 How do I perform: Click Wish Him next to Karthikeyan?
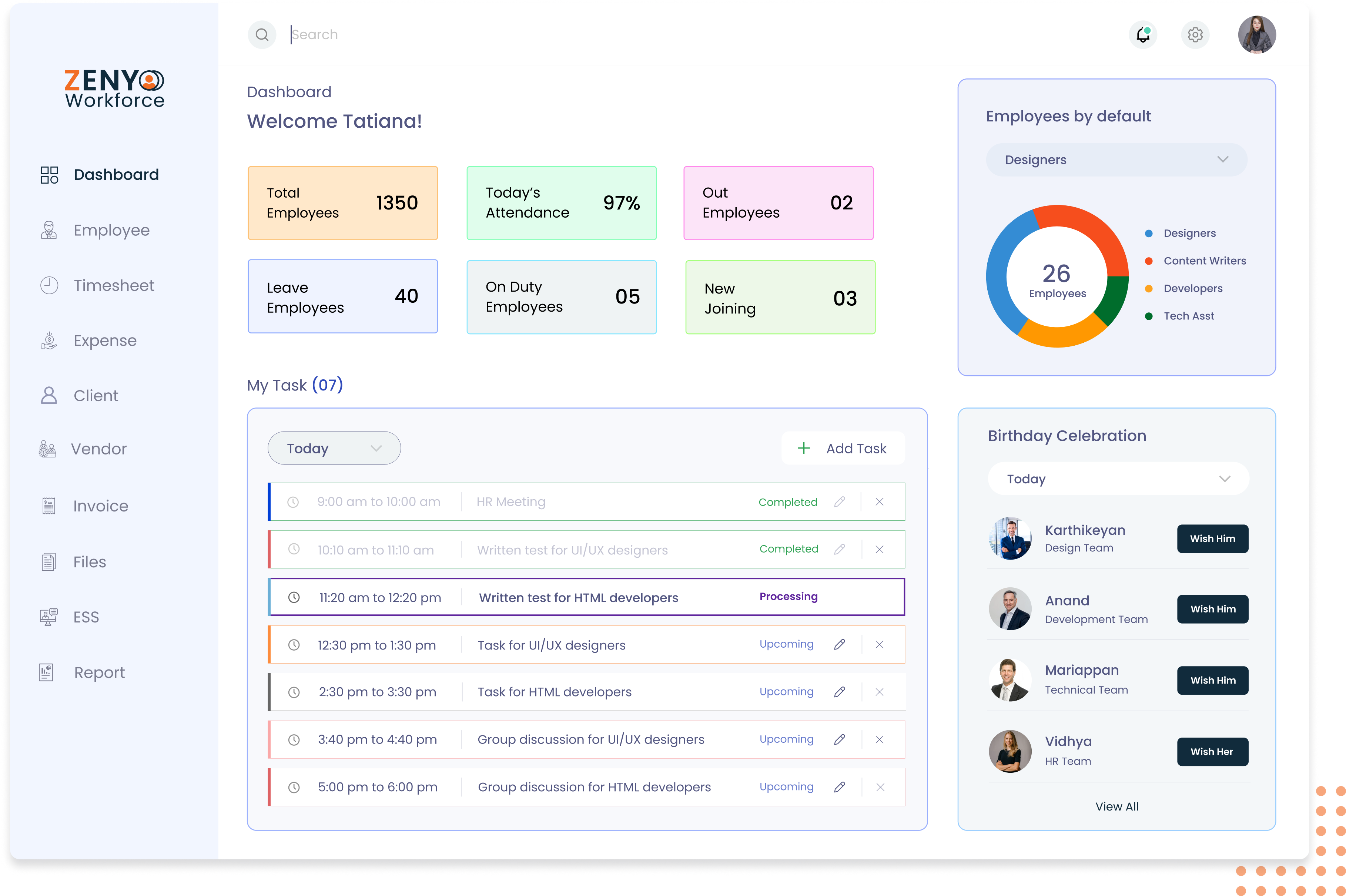1212,538
